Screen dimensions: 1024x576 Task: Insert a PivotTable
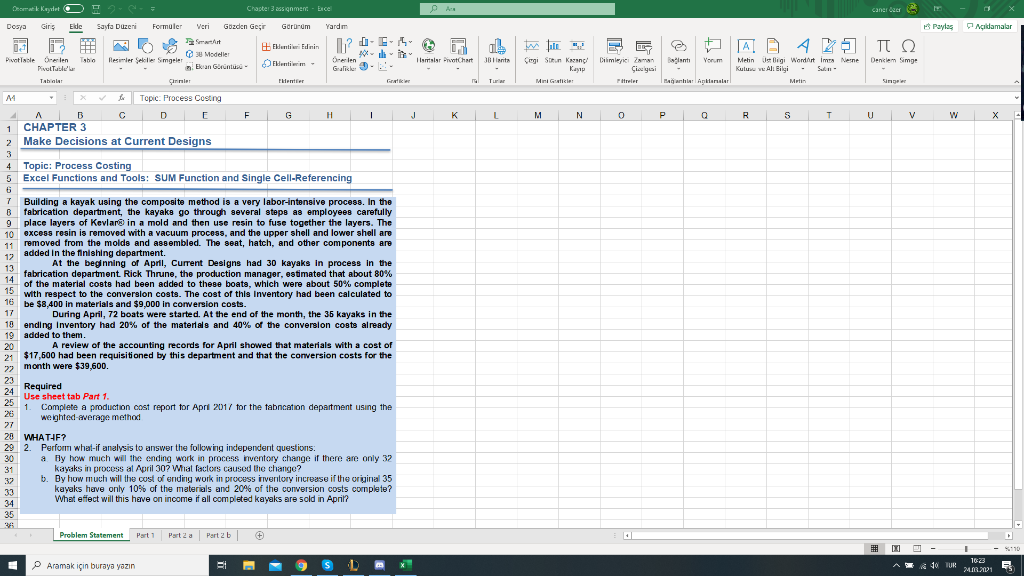pyautogui.click(x=20, y=51)
